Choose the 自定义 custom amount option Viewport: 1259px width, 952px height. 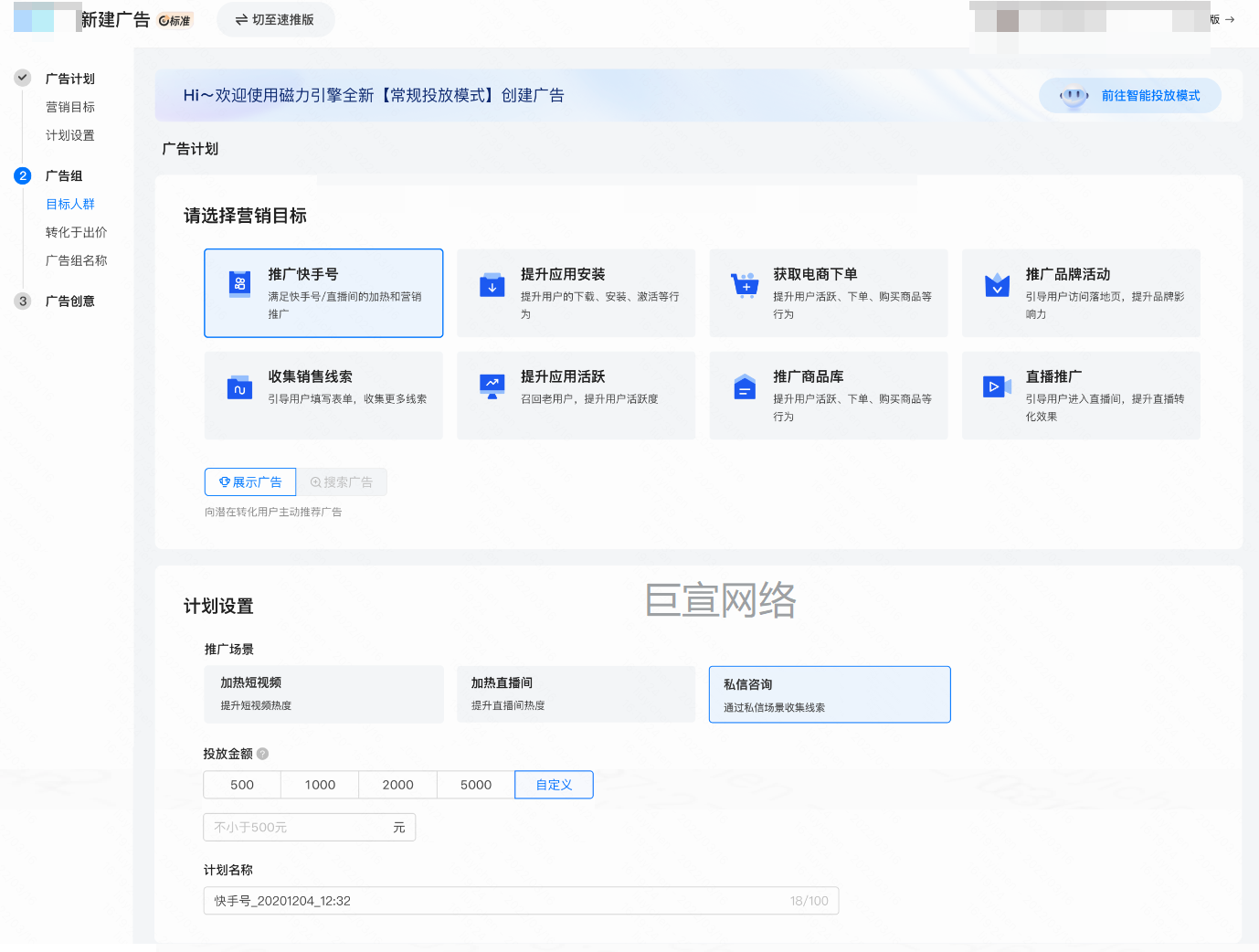pyautogui.click(x=554, y=785)
